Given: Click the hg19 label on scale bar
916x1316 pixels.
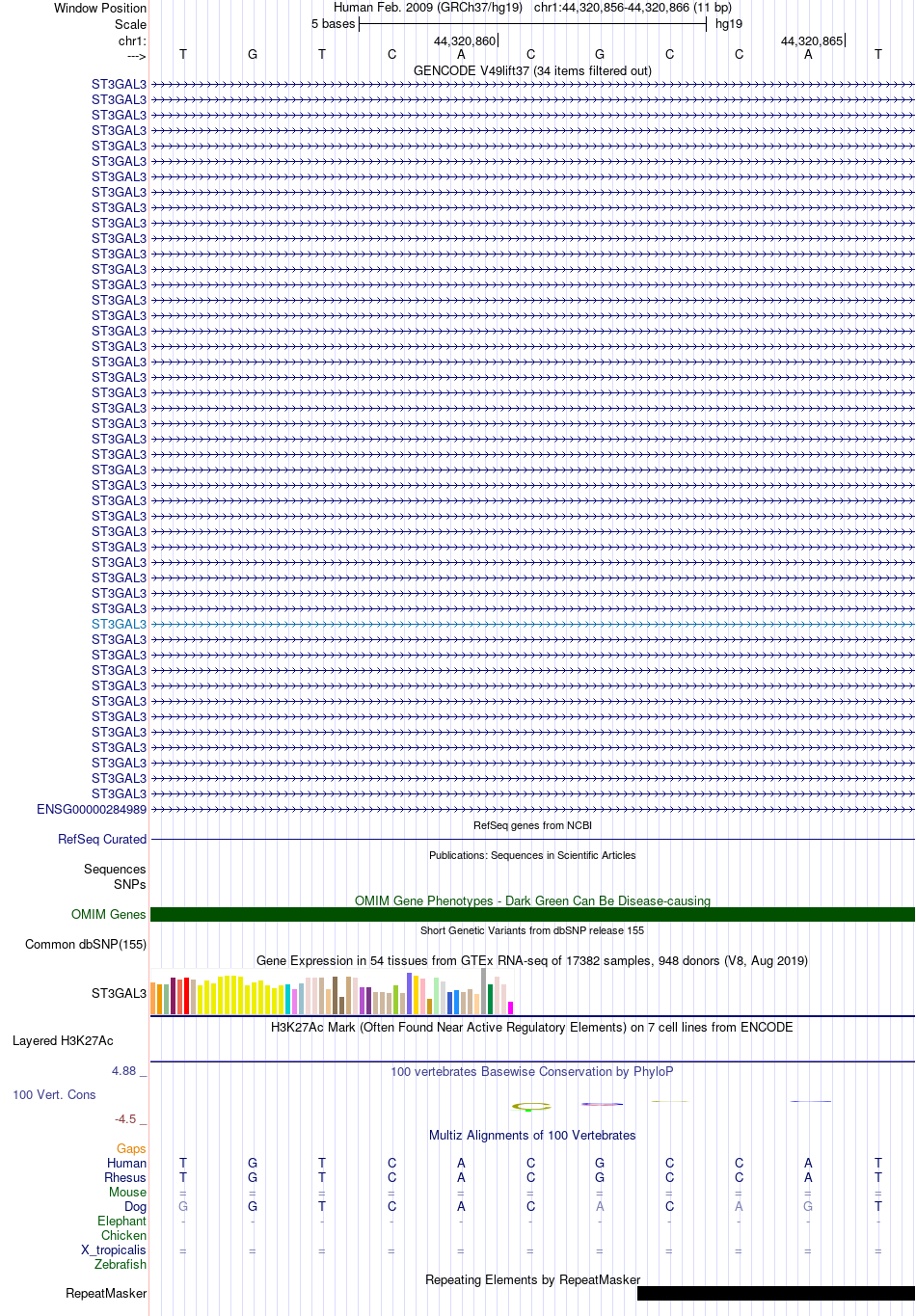Looking at the screenshot, I should click(x=729, y=23).
